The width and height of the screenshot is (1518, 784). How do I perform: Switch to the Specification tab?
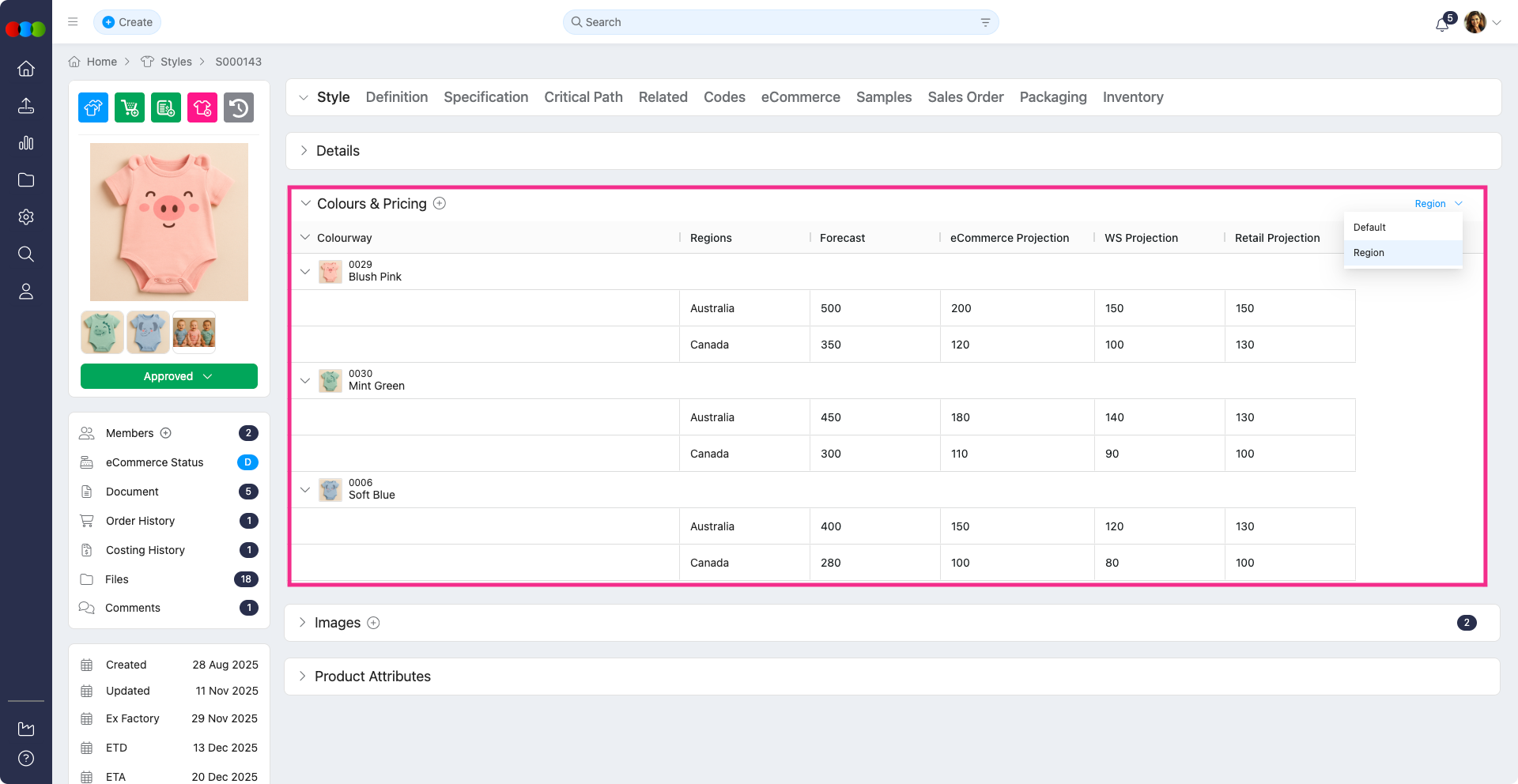coord(485,97)
